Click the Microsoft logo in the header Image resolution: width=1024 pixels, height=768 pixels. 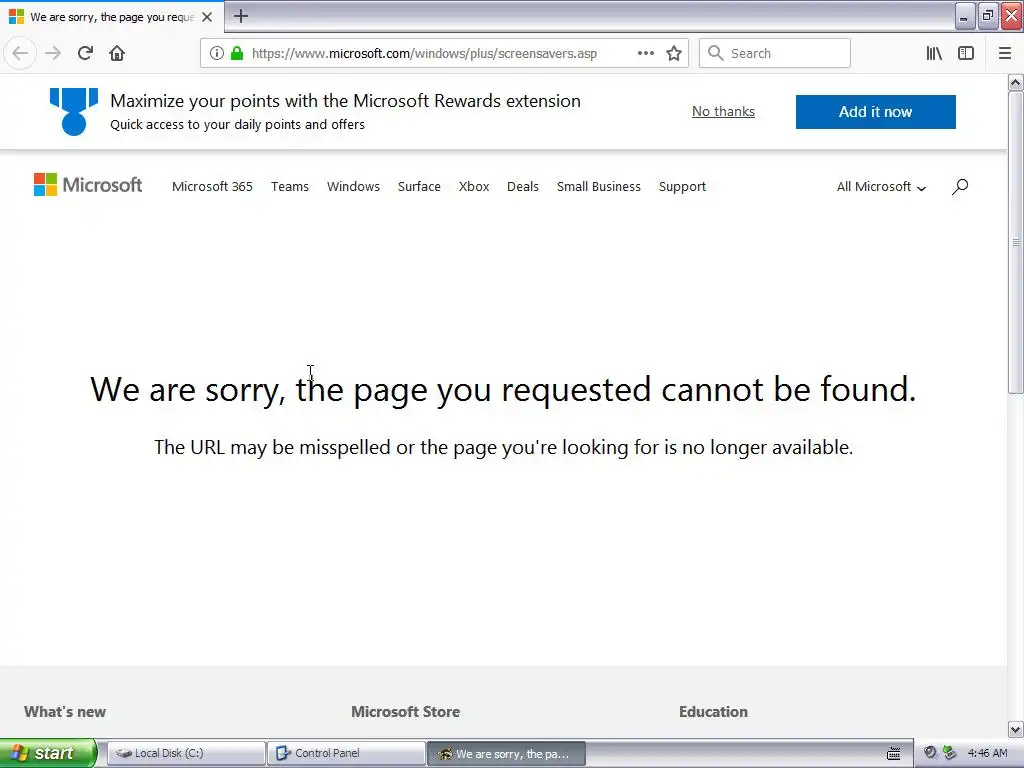[88, 185]
